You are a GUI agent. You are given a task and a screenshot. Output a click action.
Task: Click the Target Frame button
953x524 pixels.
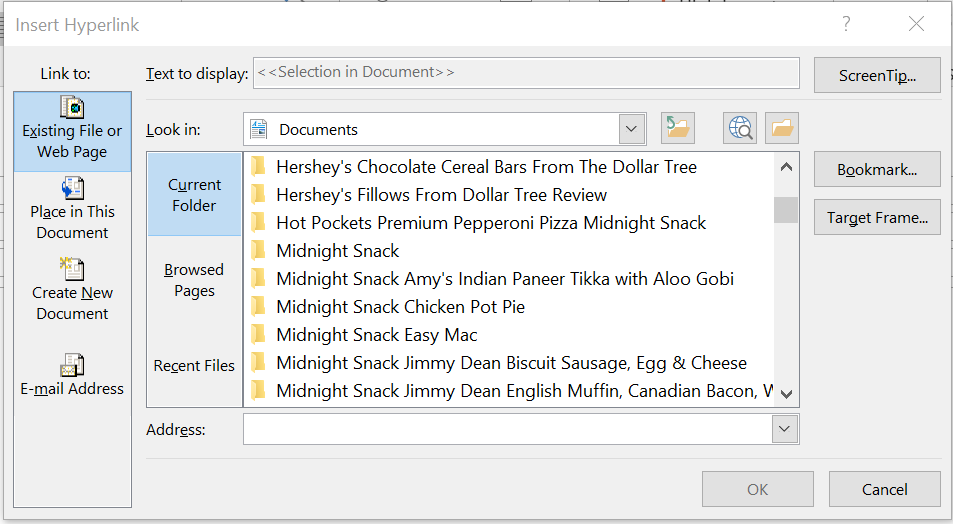pos(877,217)
